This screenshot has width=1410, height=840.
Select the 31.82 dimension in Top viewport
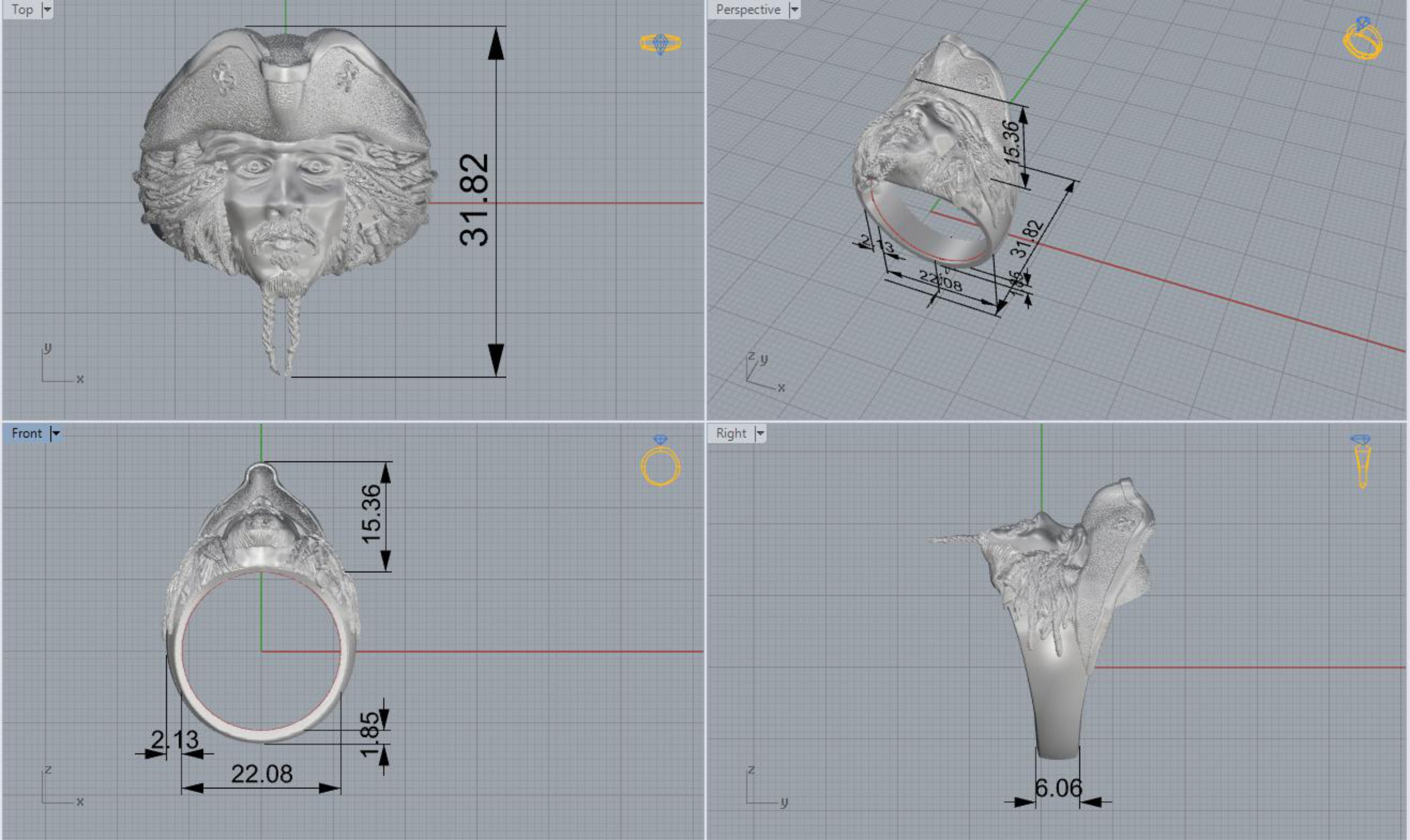[474, 200]
